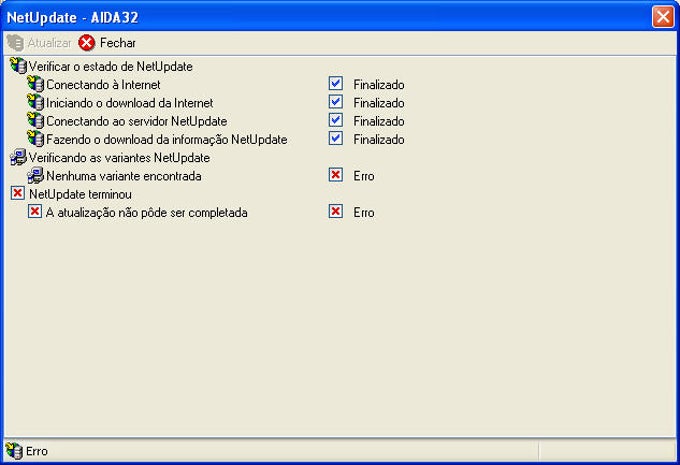
Task: Click the icon beside Iniciando o download da Internet
Action: [36, 102]
